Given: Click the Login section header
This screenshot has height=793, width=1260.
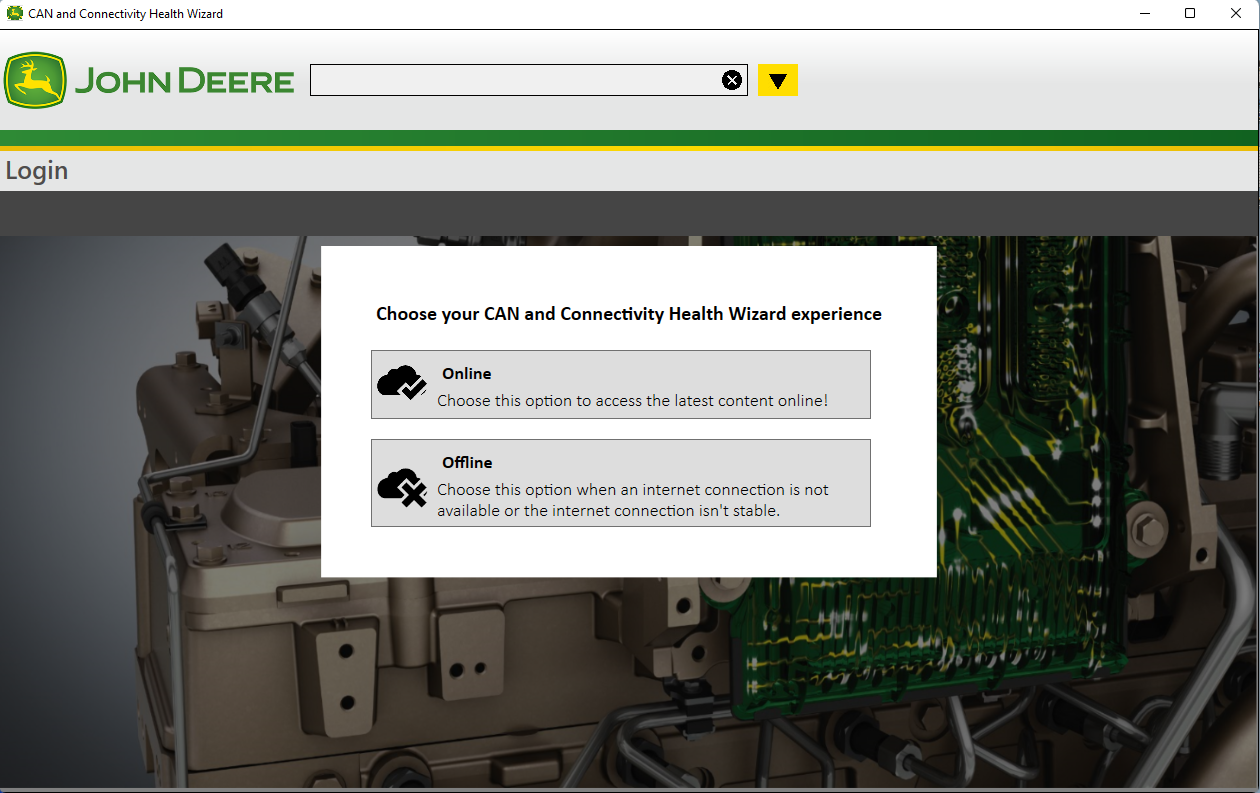Looking at the screenshot, I should tap(37, 171).
